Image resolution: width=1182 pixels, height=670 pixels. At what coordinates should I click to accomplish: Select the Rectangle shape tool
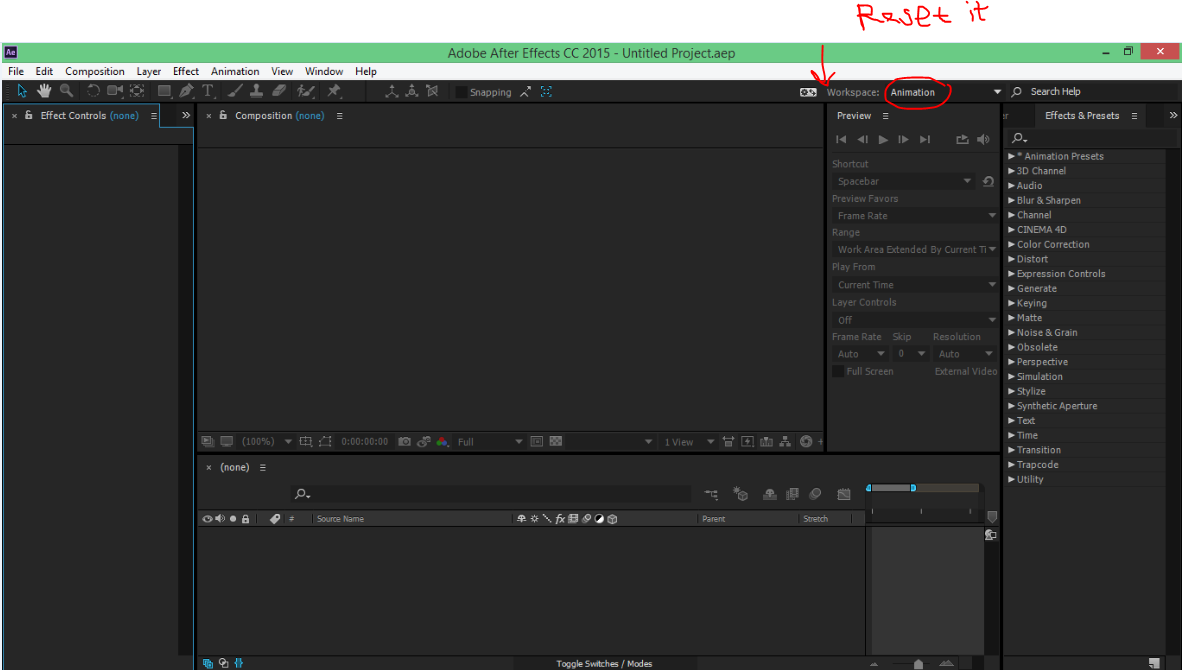[x=164, y=91]
